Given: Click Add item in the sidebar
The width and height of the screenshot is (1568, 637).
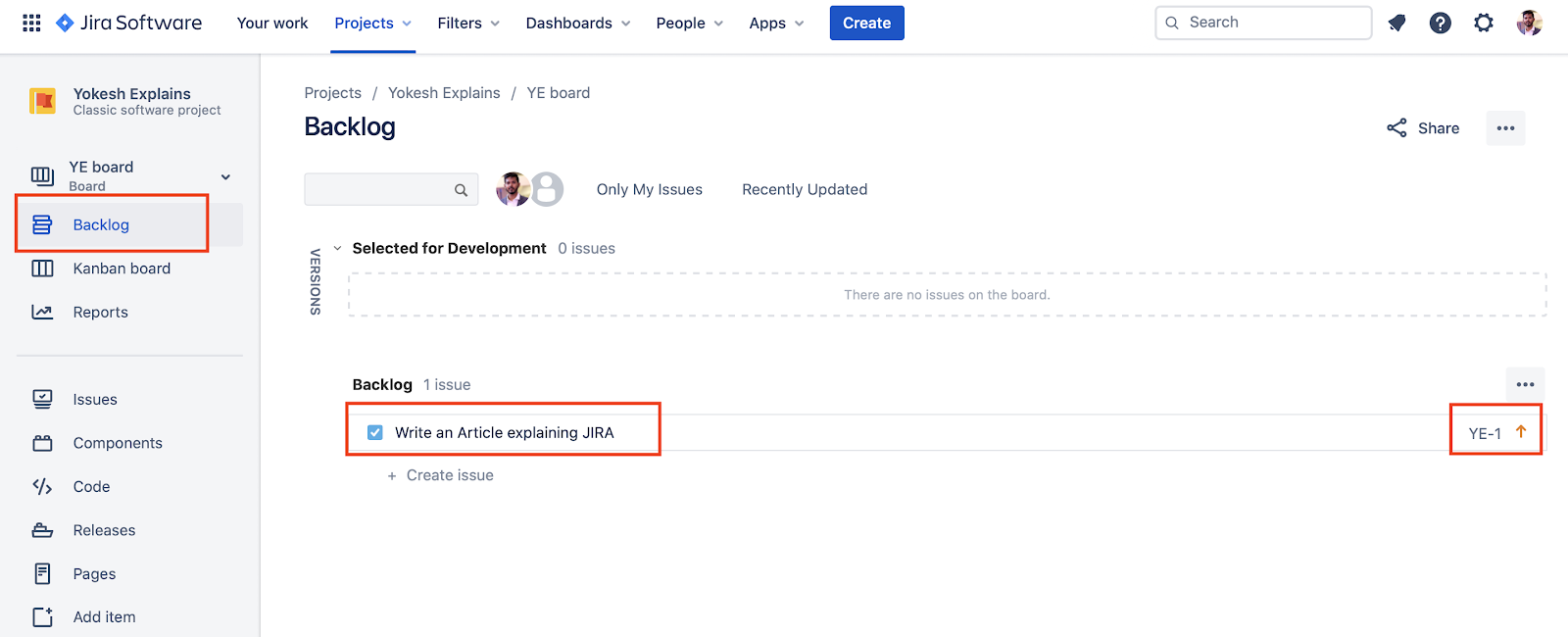Looking at the screenshot, I should (104, 616).
